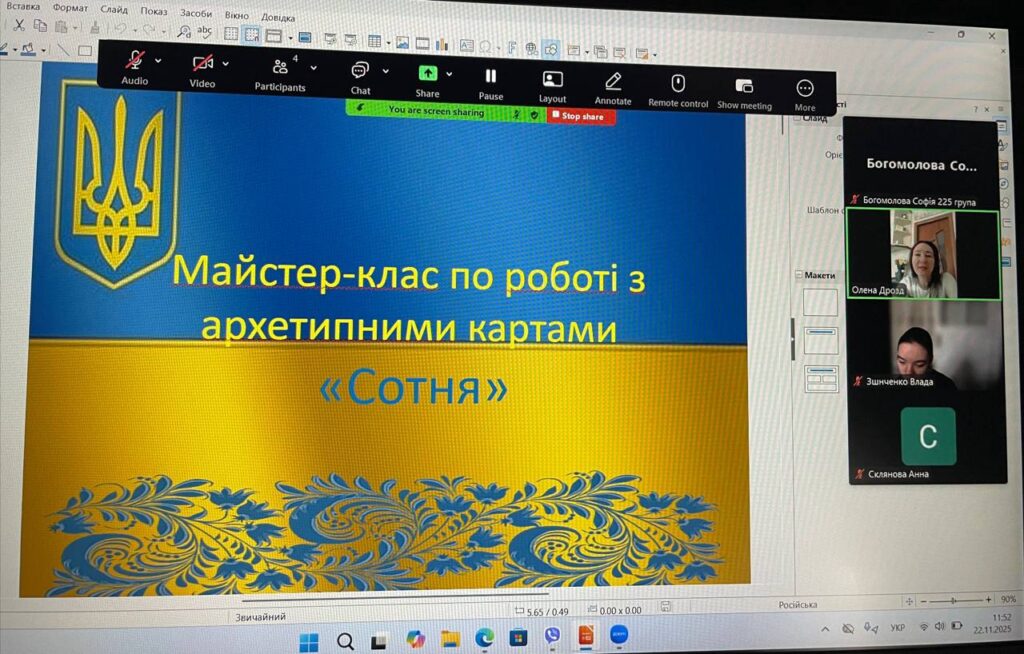Open the More options menu
Image resolution: width=1024 pixels, height=654 pixels.
[x=805, y=89]
